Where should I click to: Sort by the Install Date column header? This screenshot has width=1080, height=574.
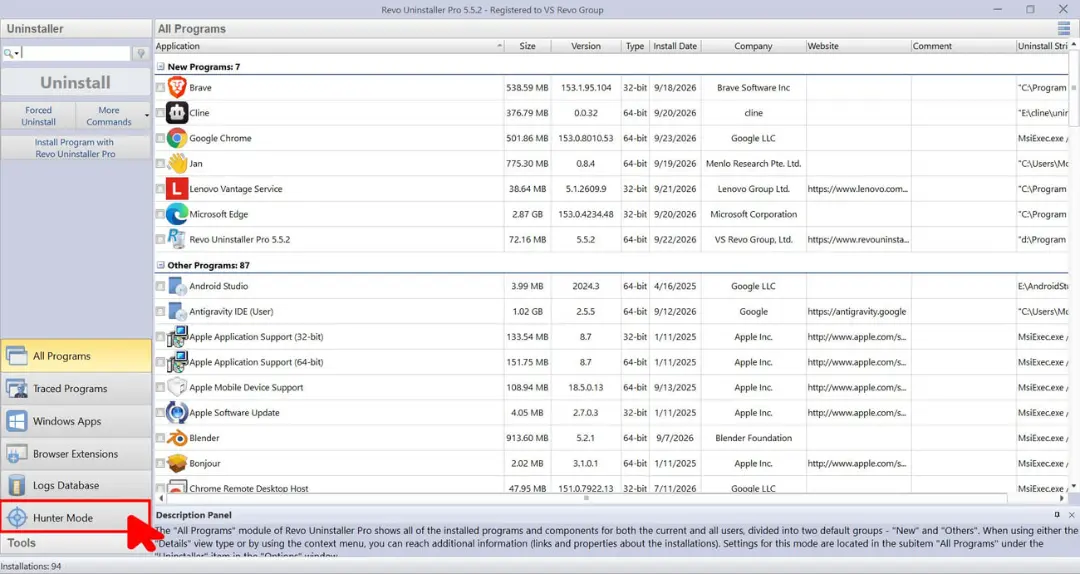click(675, 46)
